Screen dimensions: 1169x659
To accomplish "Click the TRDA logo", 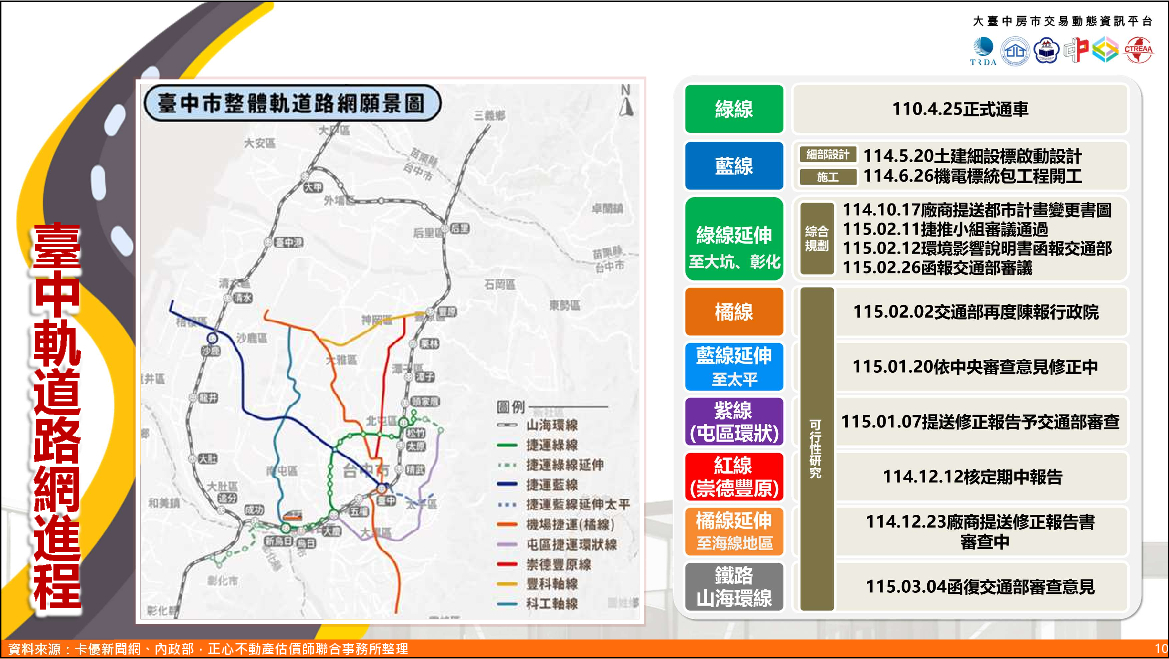I will click(x=983, y=50).
